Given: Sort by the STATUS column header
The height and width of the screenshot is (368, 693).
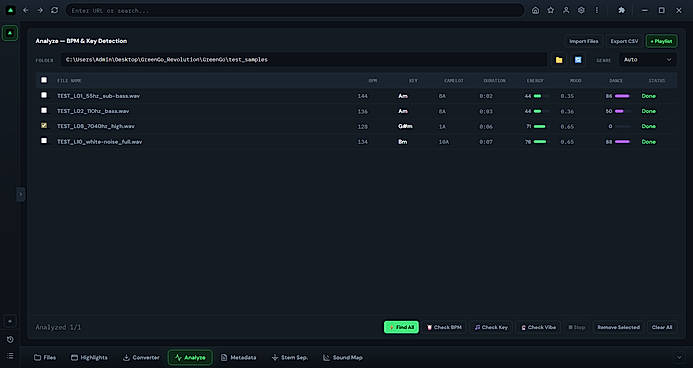Looking at the screenshot, I should 657,80.
